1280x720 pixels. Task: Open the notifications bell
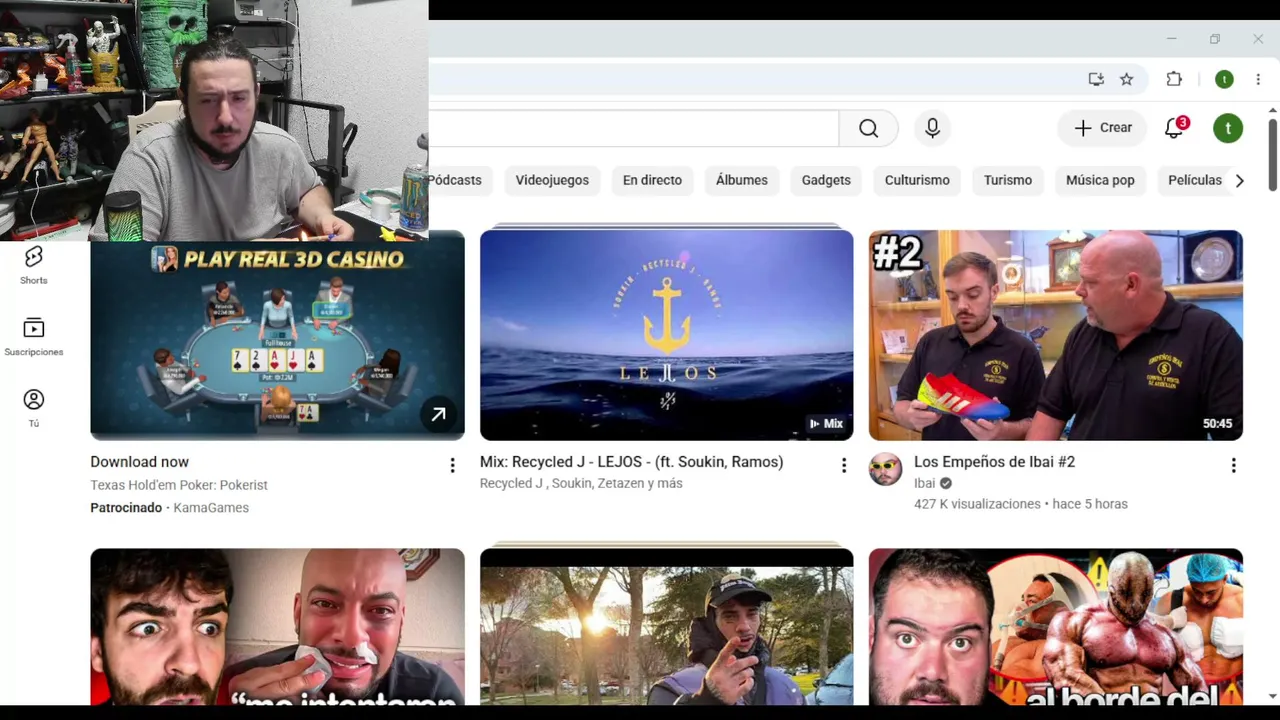[1174, 128]
